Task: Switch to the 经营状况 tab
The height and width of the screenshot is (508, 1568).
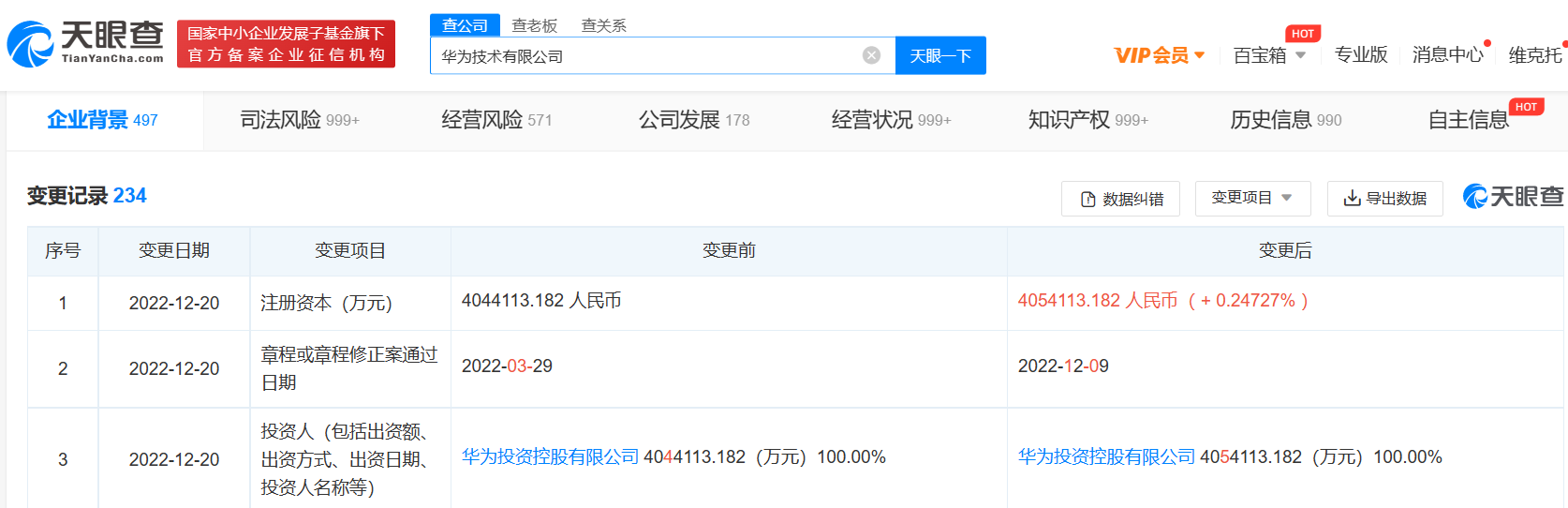Action: (892, 120)
